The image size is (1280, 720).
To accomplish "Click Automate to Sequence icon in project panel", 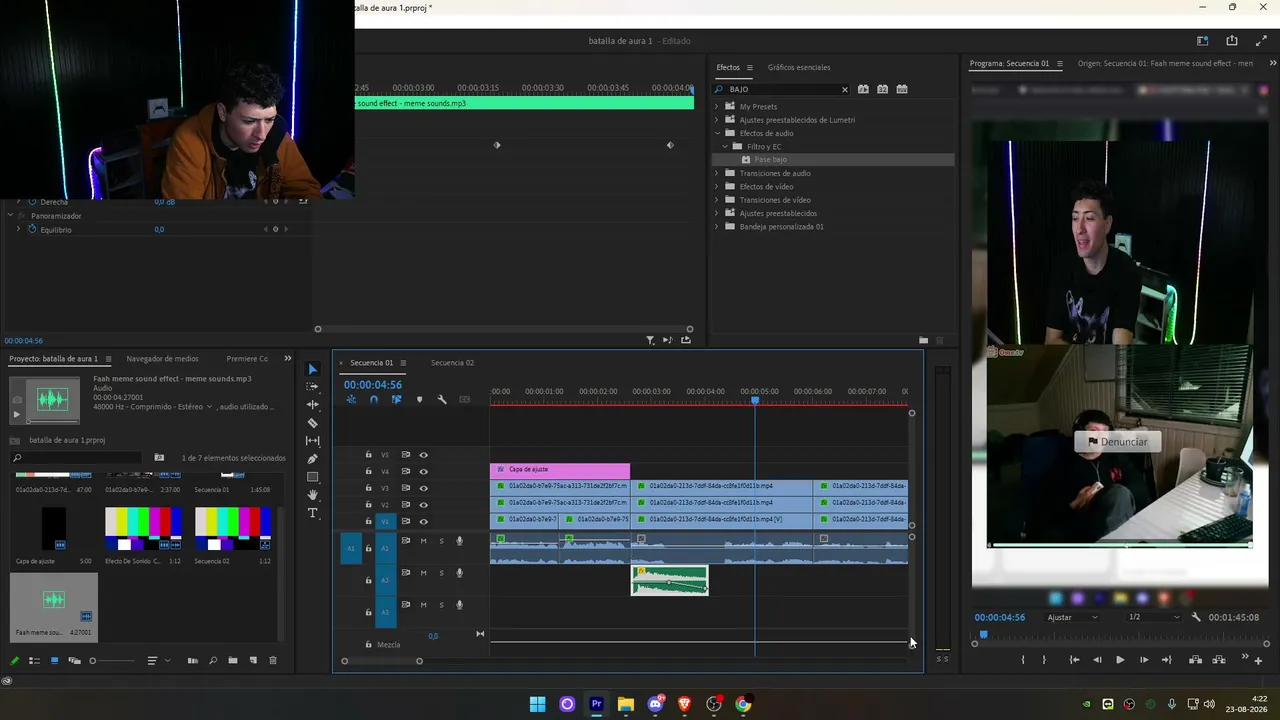I will [x=192, y=660].
